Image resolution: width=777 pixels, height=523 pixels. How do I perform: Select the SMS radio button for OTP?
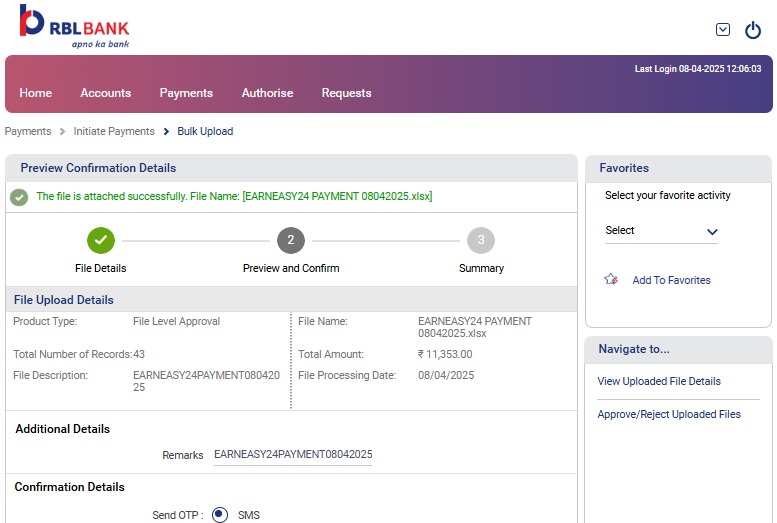point(220,515)
